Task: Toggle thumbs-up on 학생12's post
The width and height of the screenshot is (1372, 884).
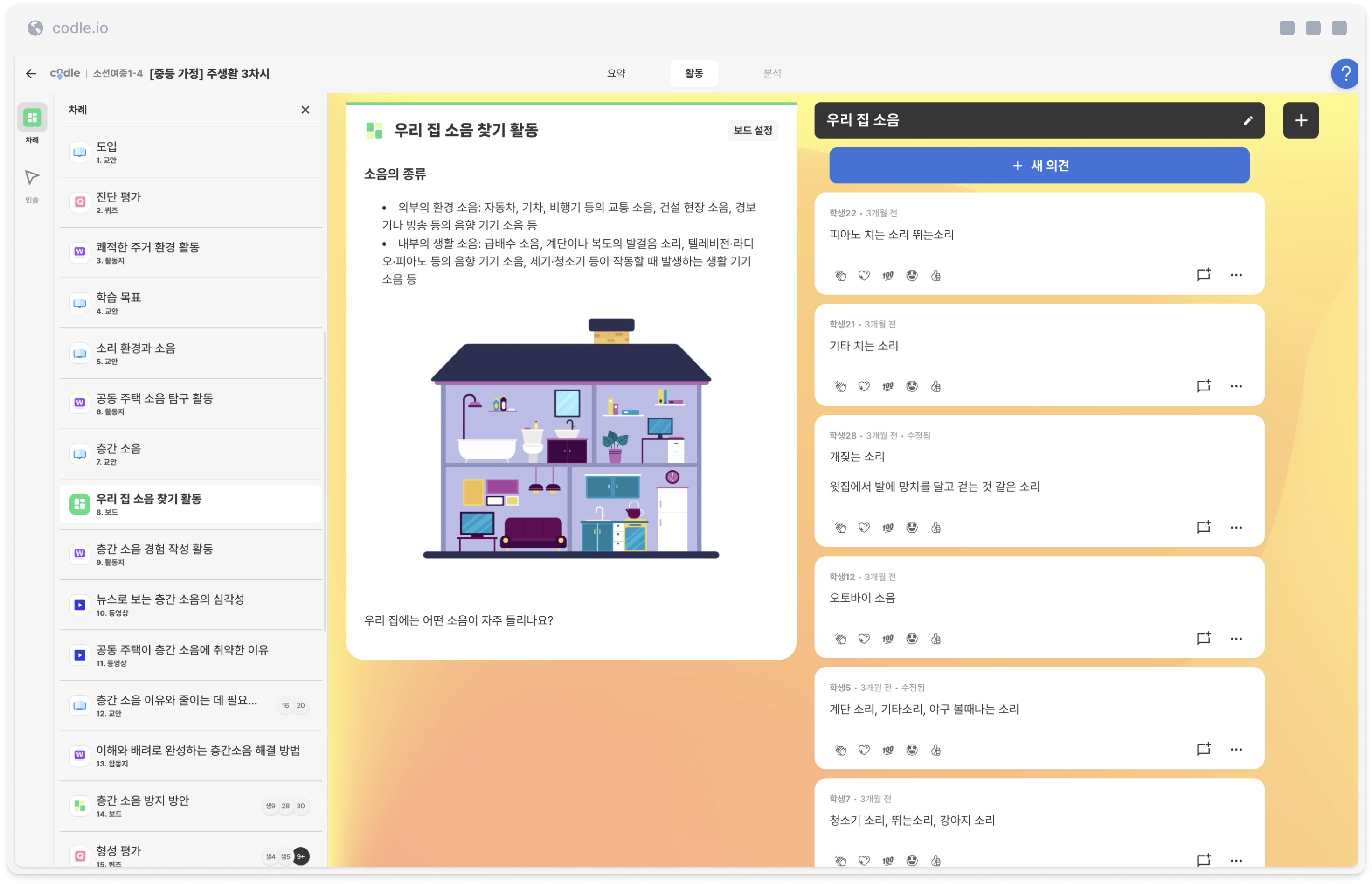Action: coord(936,639)
